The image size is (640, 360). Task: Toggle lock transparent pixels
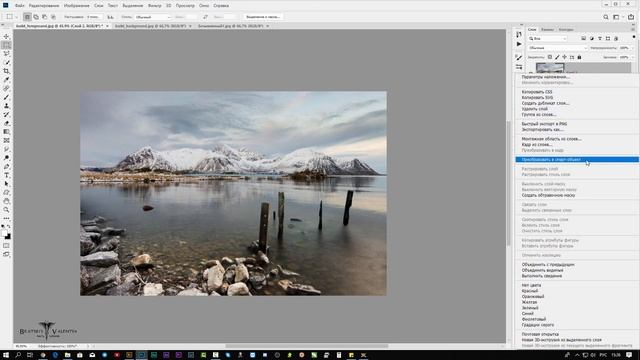550,57
